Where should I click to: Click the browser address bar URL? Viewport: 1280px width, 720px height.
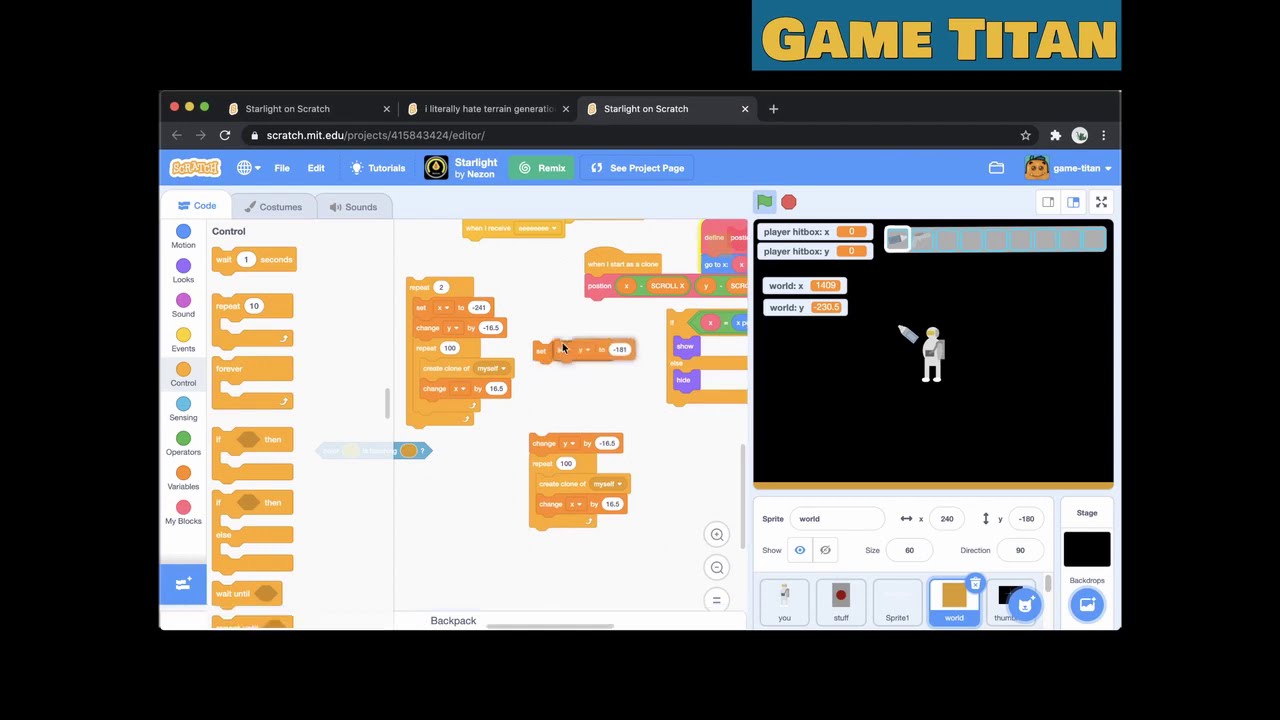click(376, 135)
